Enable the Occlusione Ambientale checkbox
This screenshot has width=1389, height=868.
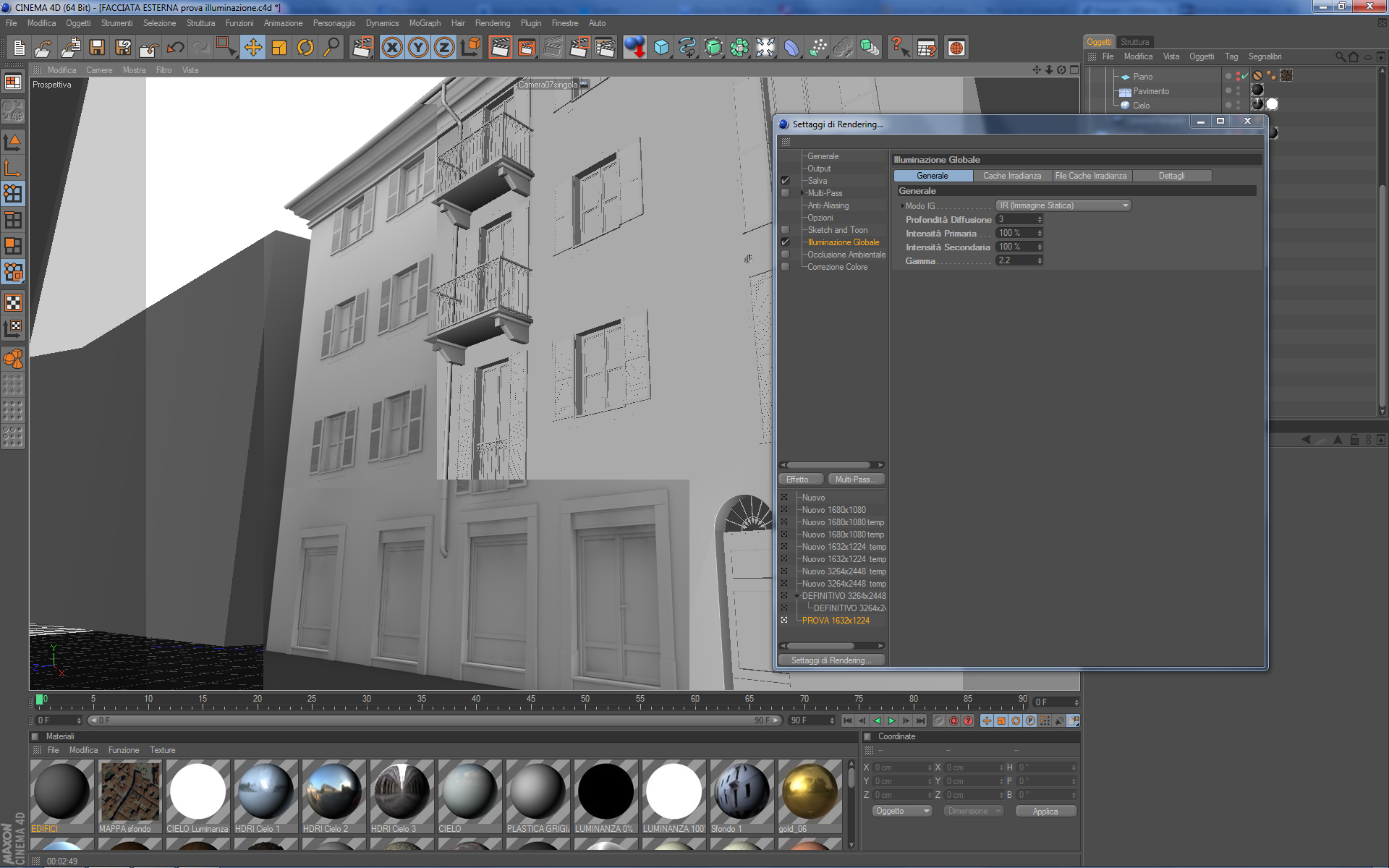785,255
